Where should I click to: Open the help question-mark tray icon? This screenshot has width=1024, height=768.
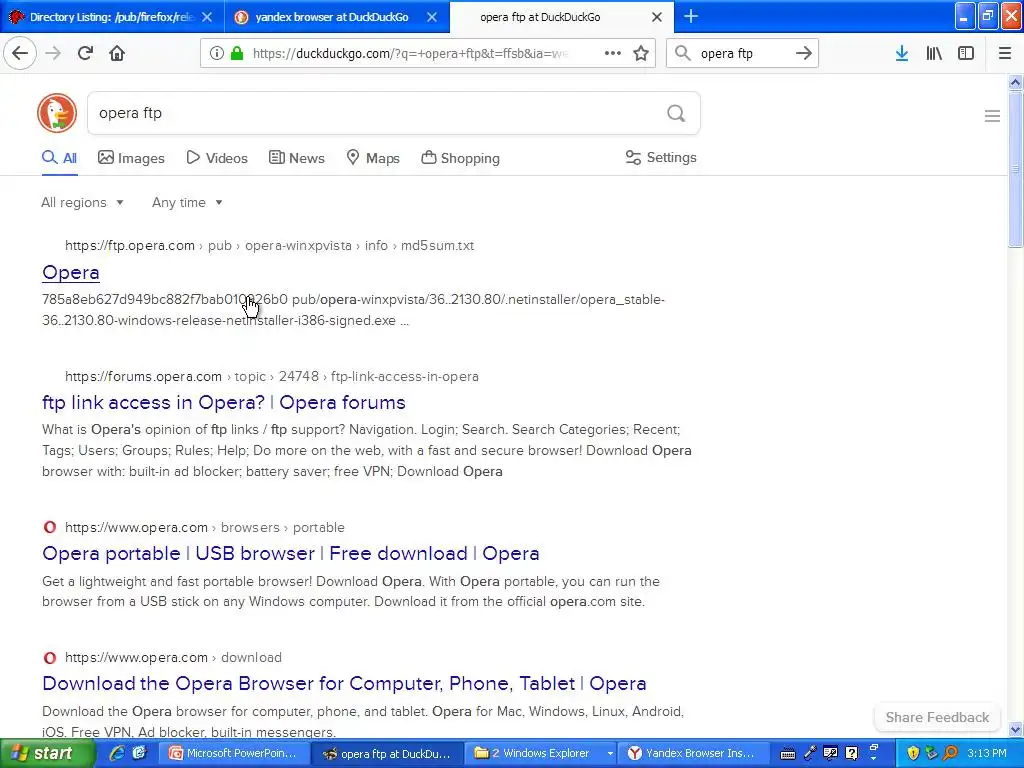pos(852,753)
